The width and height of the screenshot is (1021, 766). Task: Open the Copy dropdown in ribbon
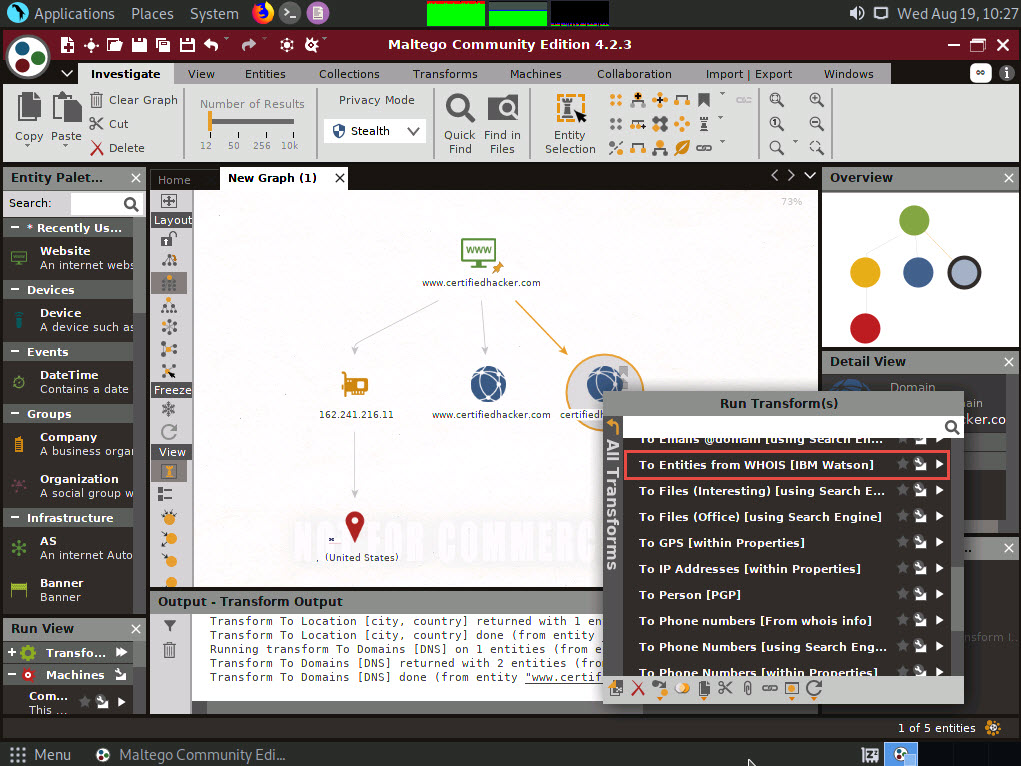click(x=29, y=147)
